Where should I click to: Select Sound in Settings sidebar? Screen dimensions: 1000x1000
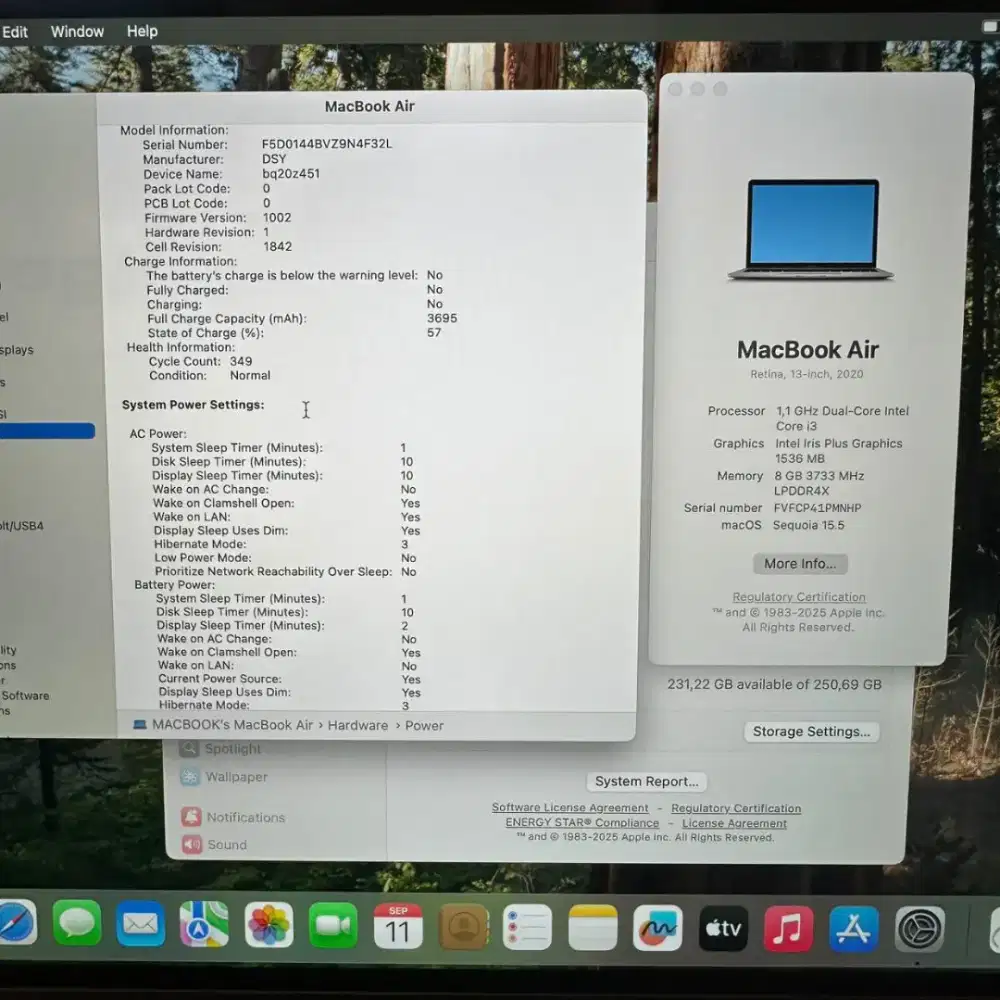tap(227, 844)
